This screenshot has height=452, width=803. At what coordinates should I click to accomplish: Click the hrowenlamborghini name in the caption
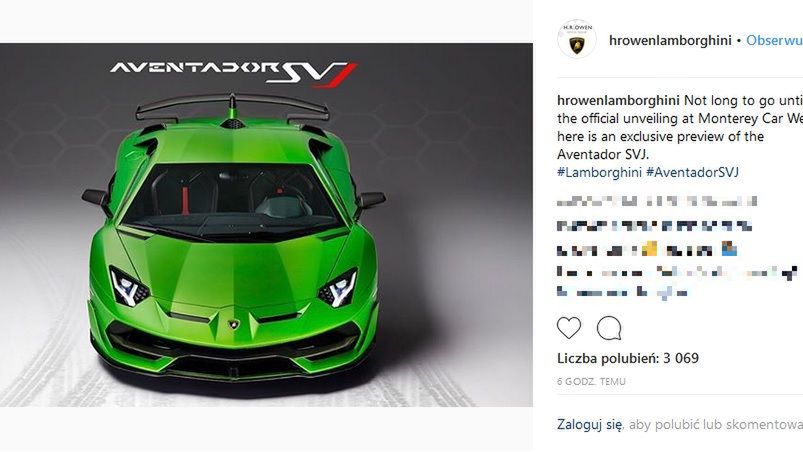618,100
